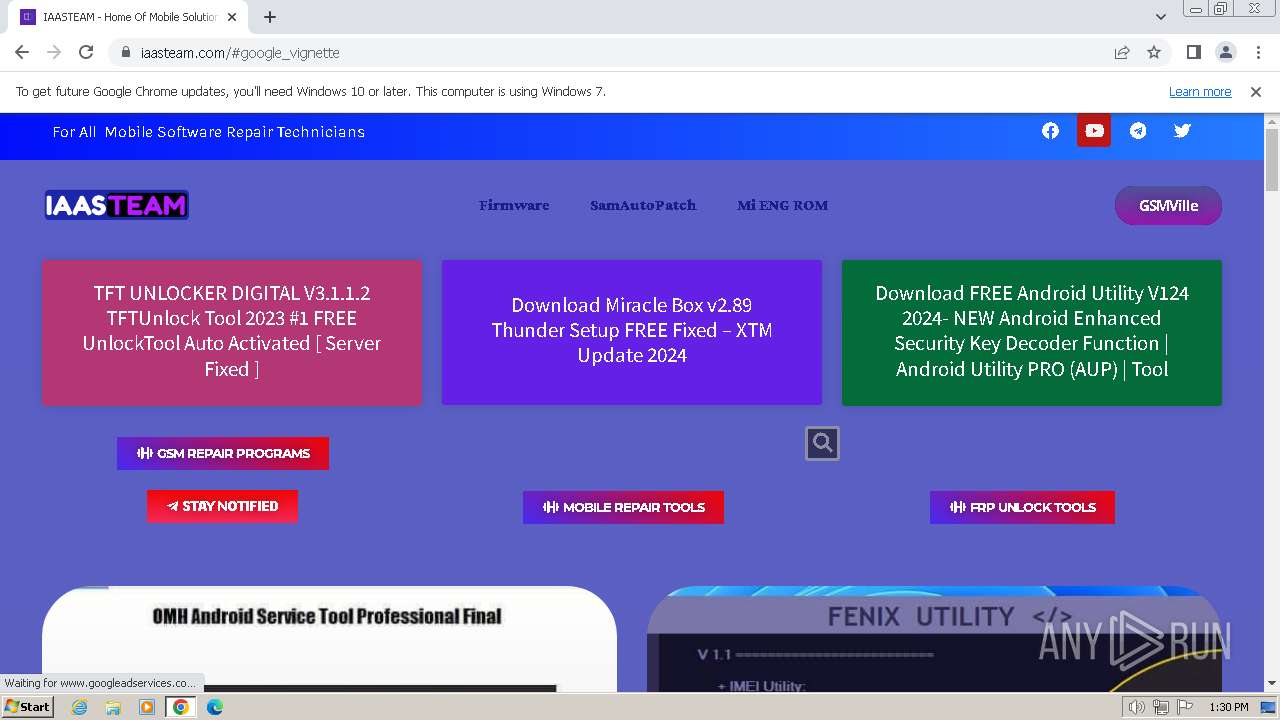Image resolution: width=1280 pixels, height=720 pixels.
Task: Open a new browser tab
Action: (270, 17)
